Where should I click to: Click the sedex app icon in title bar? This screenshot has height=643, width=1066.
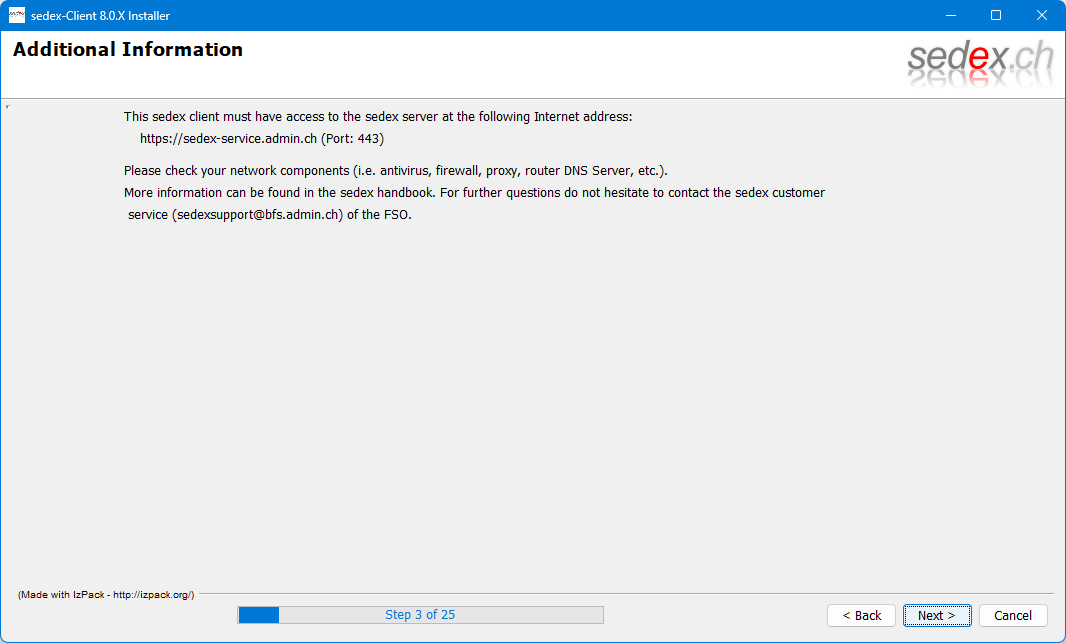(17, 15)
